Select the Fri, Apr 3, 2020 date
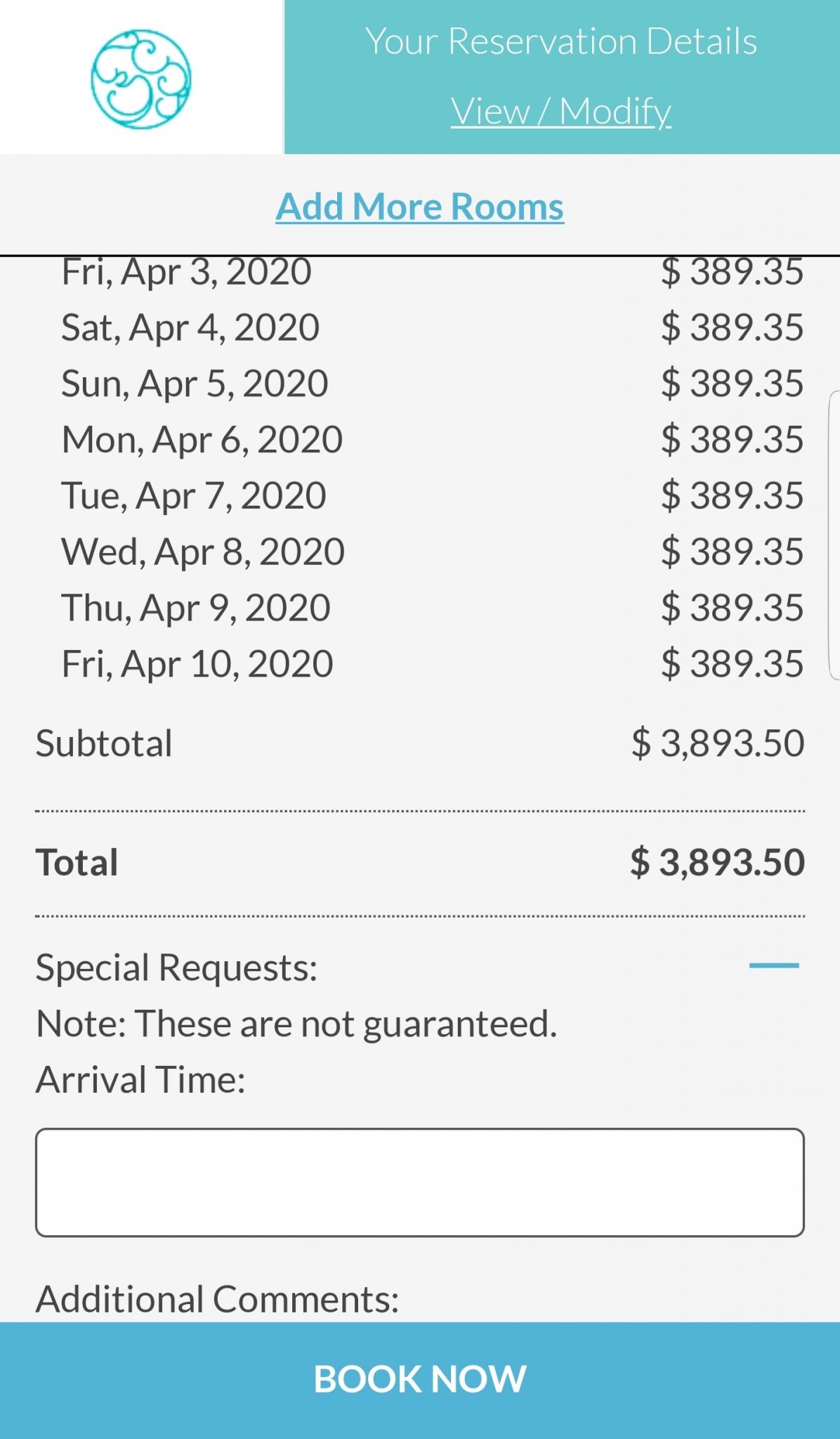Screen dimensions: 840x1439 [x=186, y=273]
